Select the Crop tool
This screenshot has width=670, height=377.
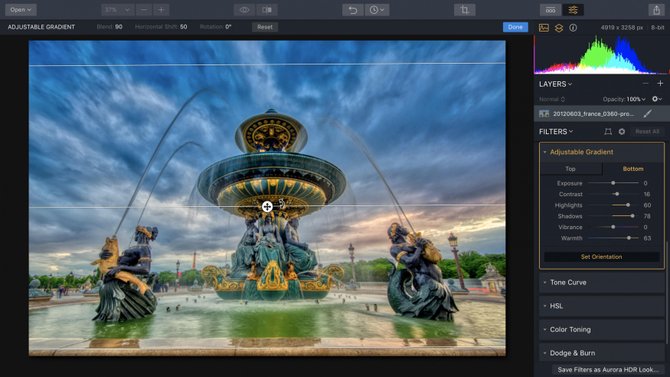(x=465, y=10)
